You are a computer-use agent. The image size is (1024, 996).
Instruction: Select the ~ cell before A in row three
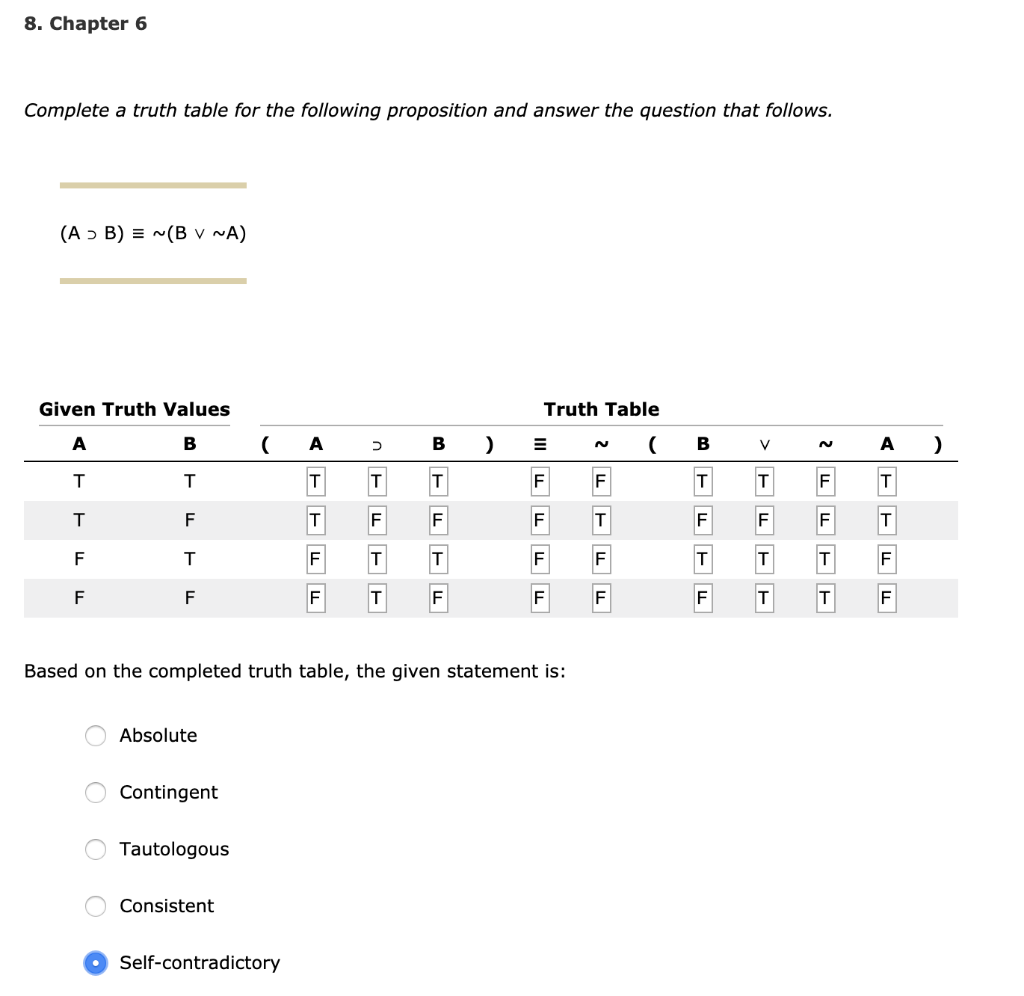pyautogui.click(x=824, y=559)
